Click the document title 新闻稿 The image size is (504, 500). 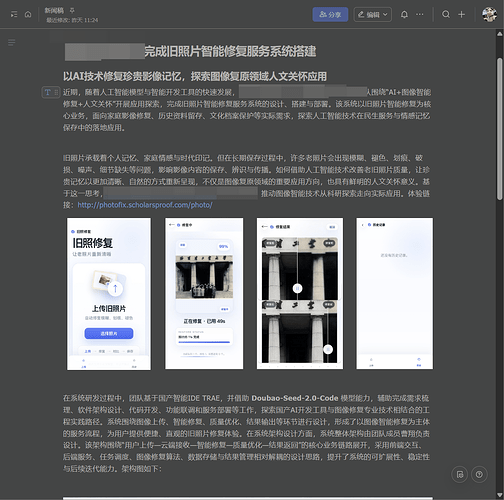coord(54,10)
